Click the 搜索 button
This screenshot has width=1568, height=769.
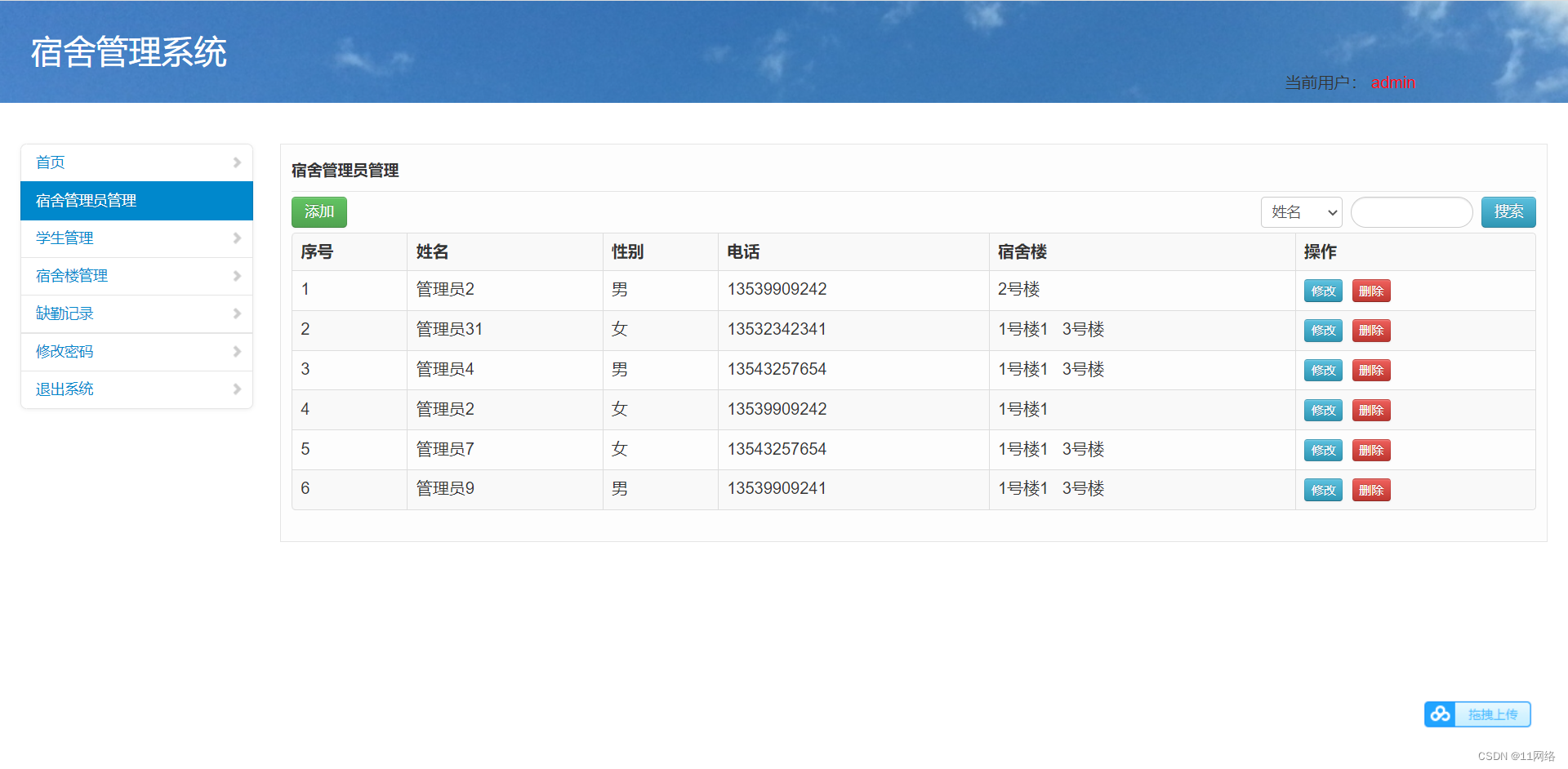click(x=1508, y=212)
